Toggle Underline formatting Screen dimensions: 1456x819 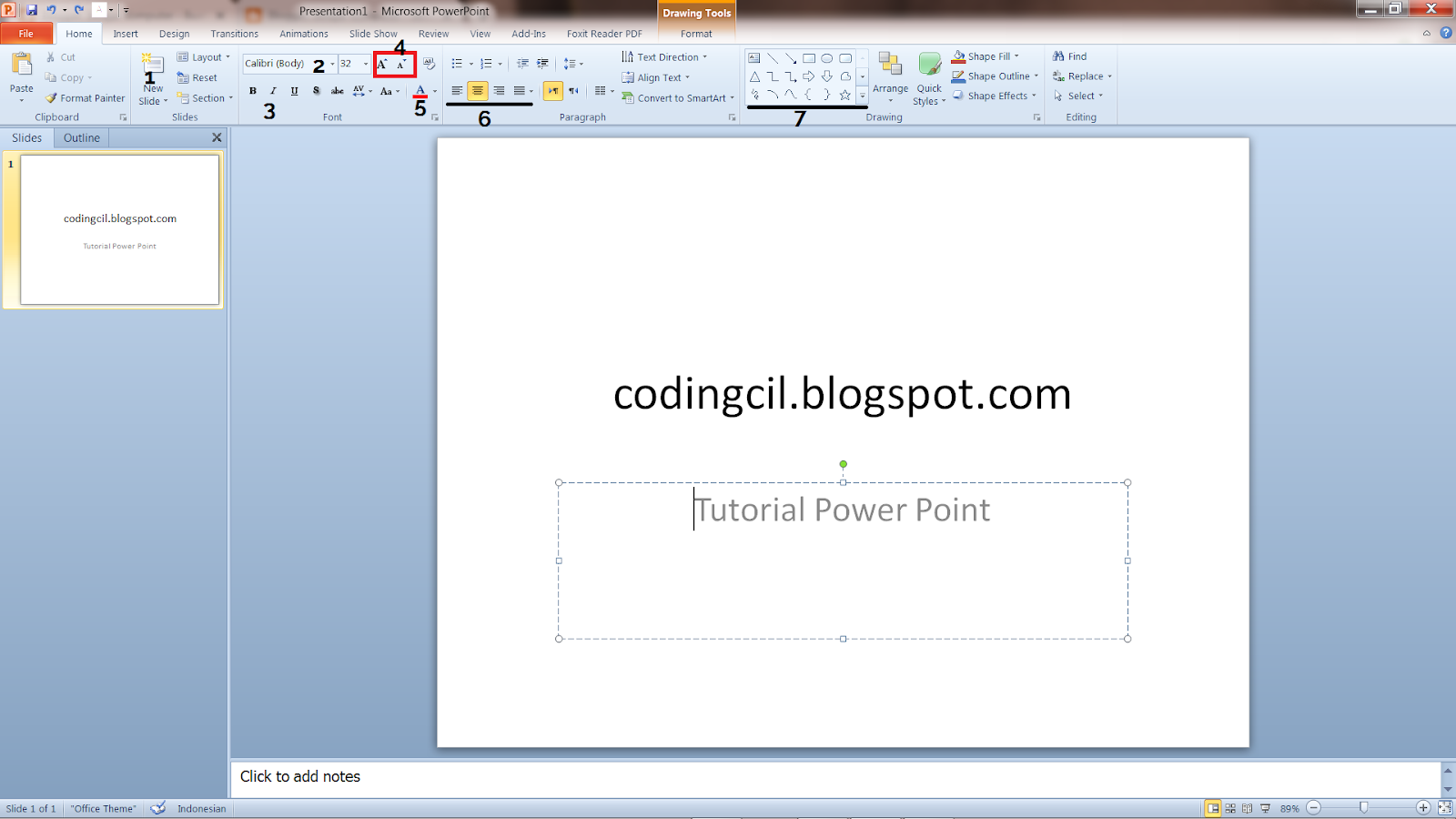point(294,91)
